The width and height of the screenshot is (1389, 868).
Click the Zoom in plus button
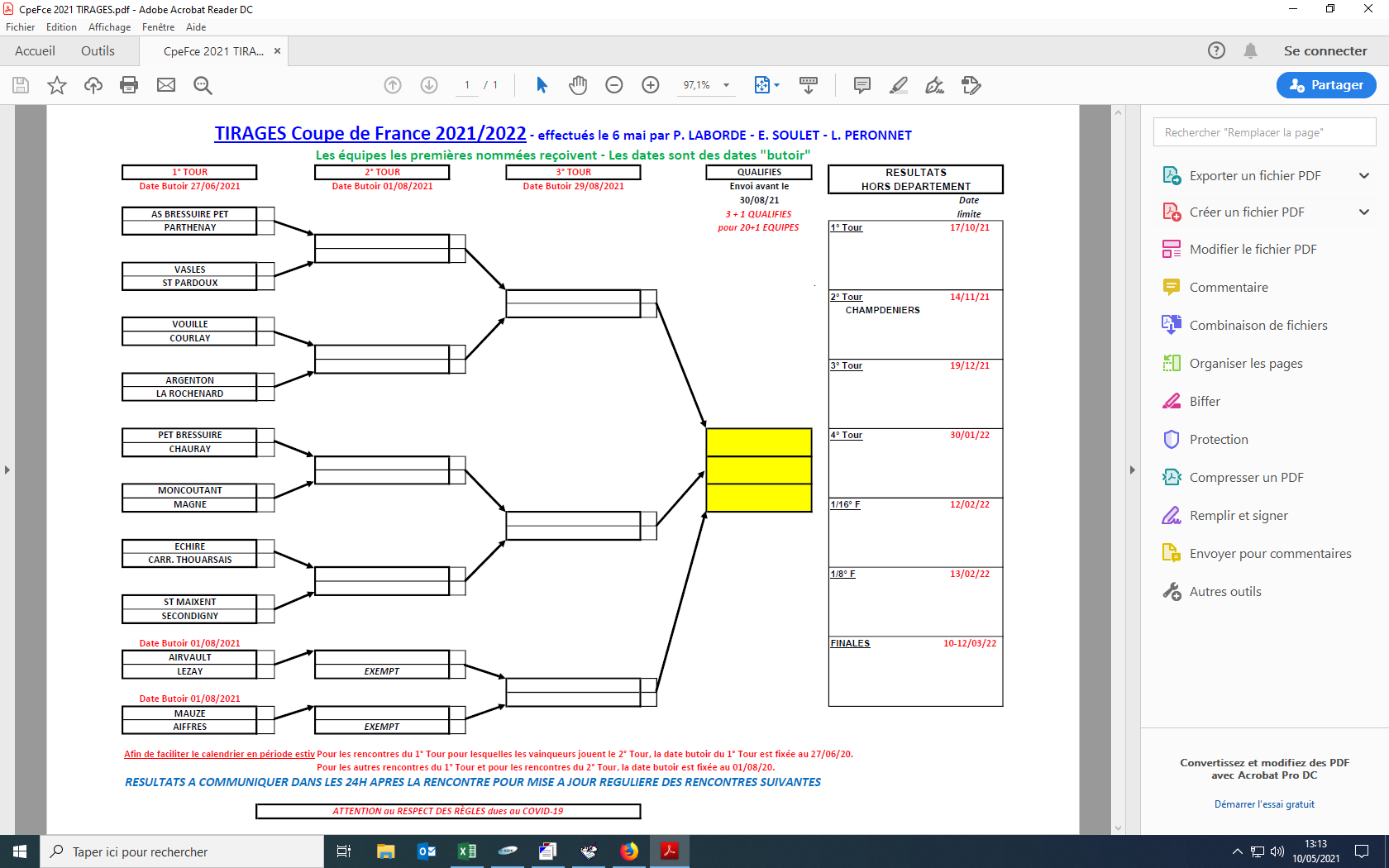tap(651, 85)
